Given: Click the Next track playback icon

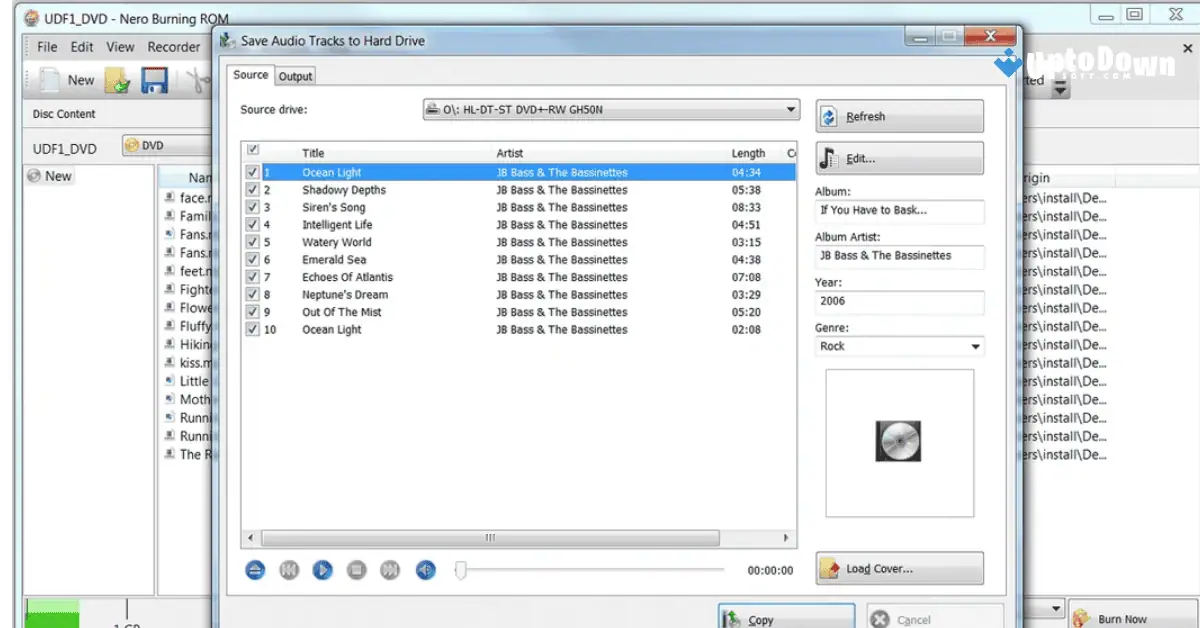Looking at the screenshot, I should pos(388,570).
